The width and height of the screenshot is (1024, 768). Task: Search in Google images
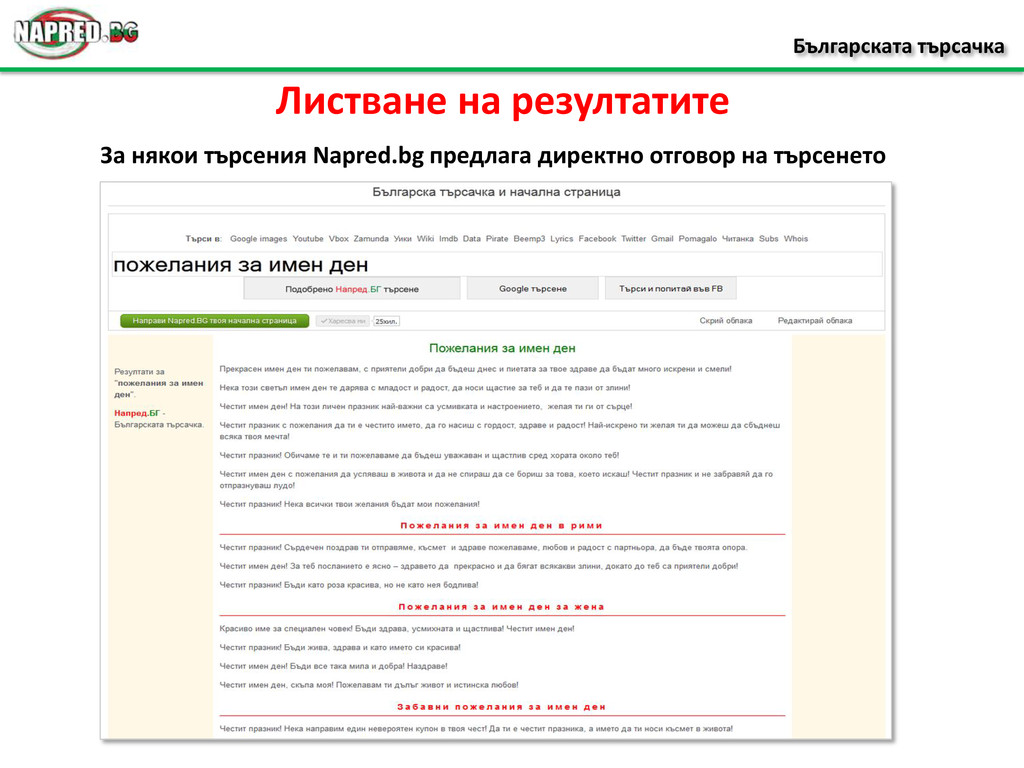pyautogui.click(x=258, y=239)
